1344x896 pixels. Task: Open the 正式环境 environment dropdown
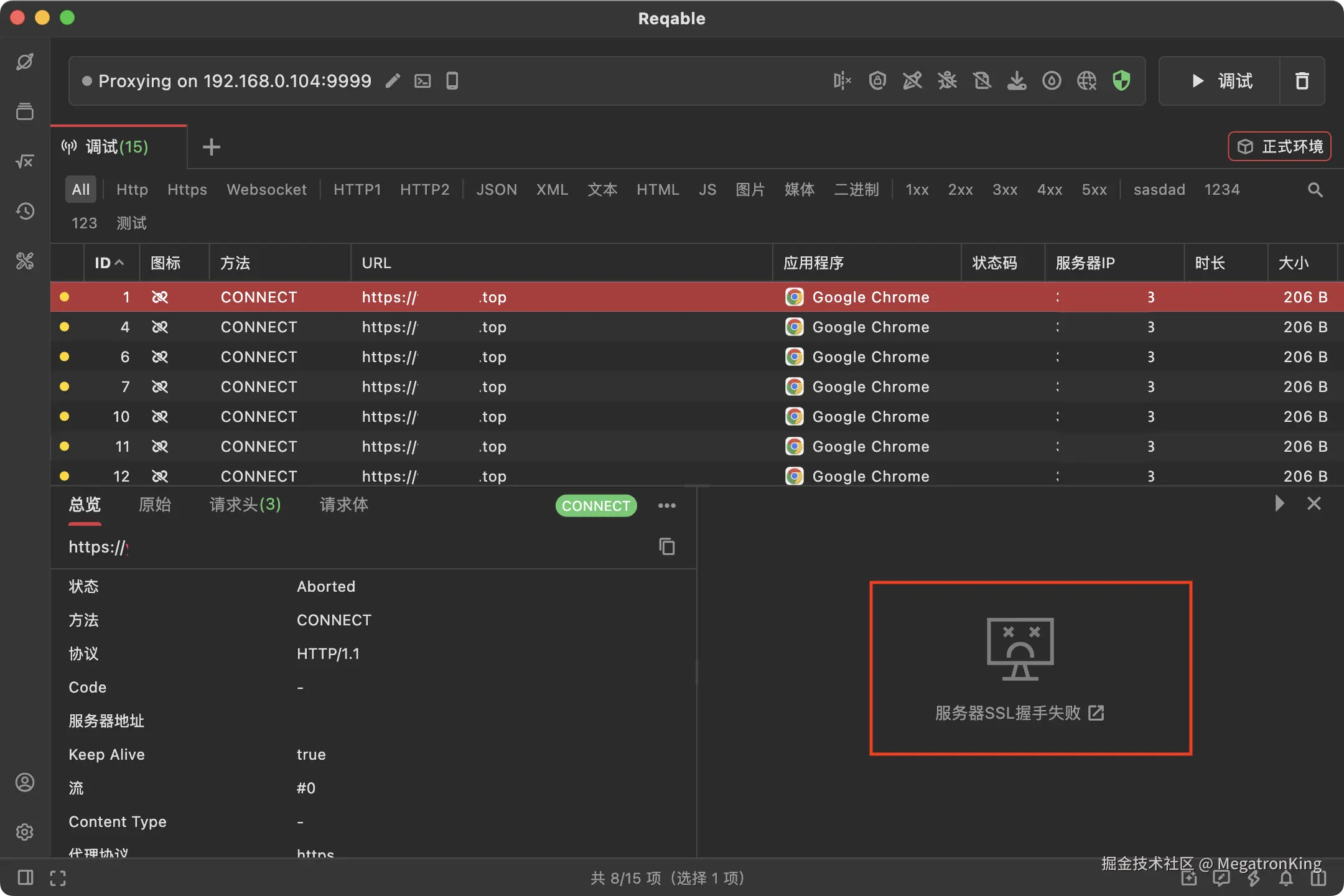[1279, 147]
